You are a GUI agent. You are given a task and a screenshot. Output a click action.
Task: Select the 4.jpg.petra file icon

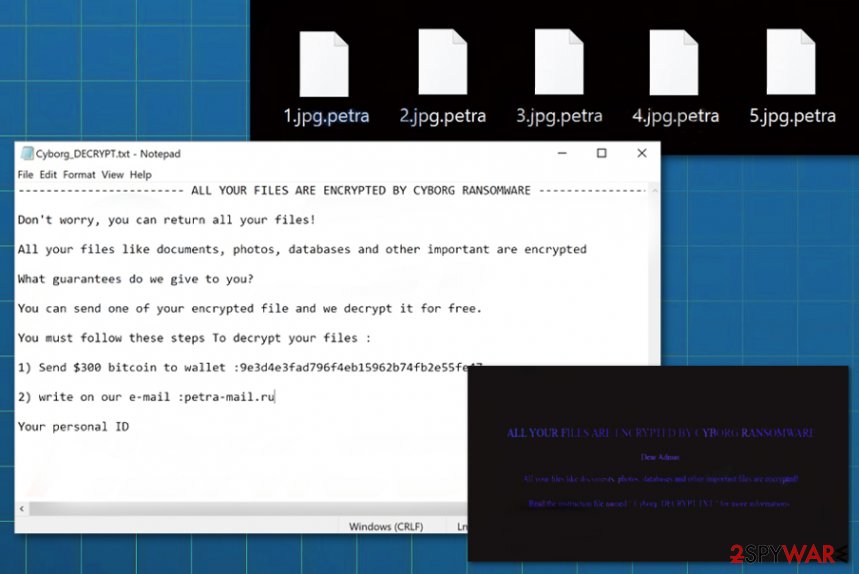click(x=673, y=62)
